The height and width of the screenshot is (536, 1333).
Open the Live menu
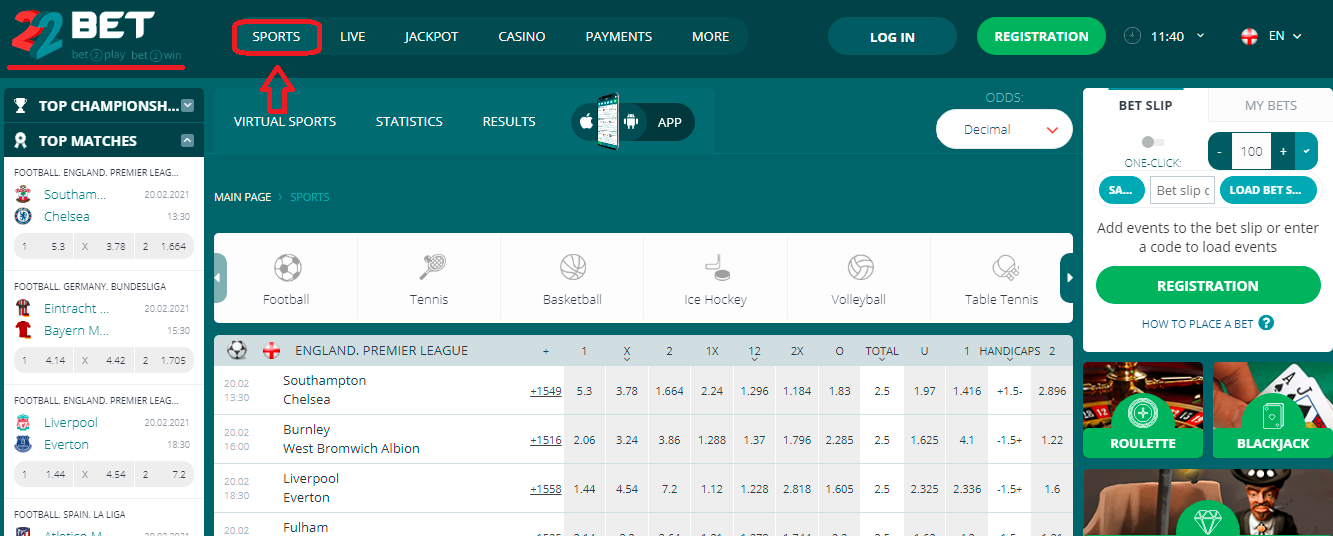coord(353,36)
